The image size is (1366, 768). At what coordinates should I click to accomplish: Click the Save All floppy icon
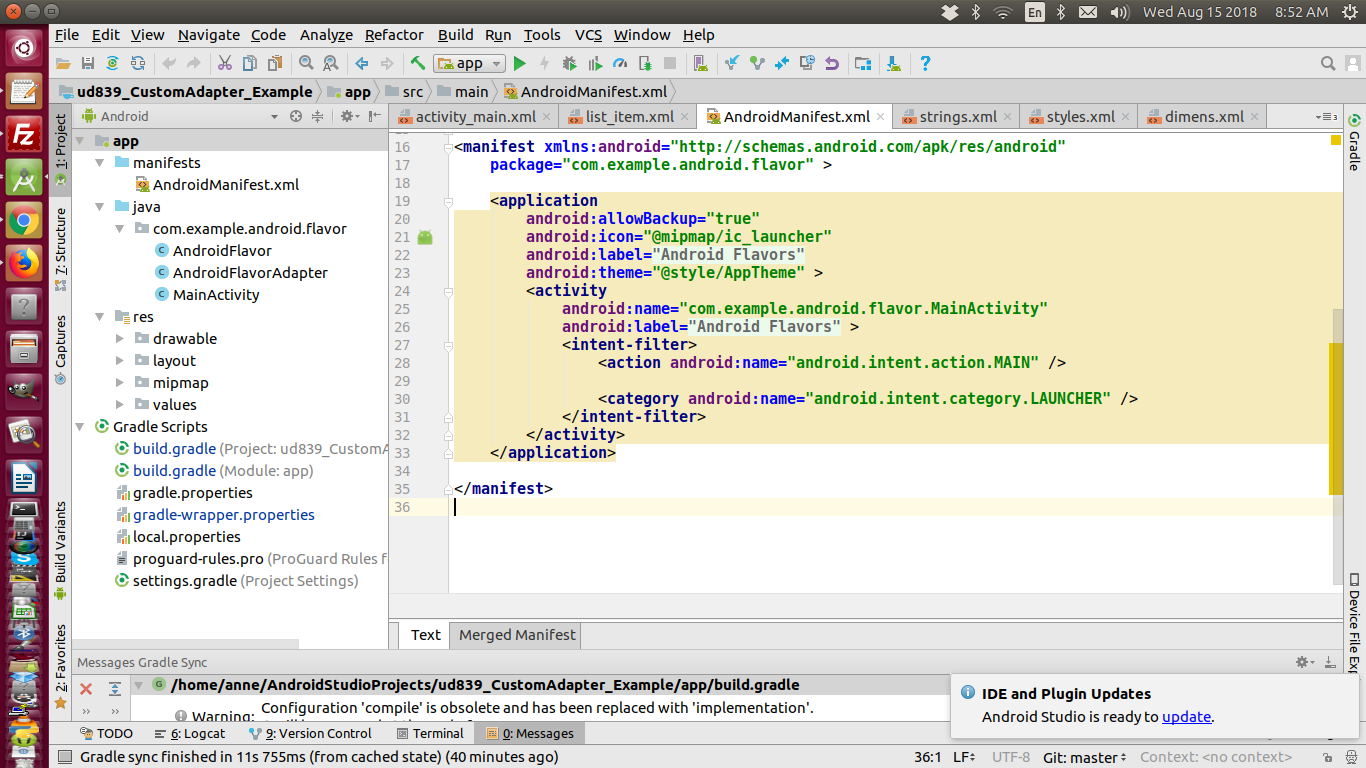[x=88, y=63]
